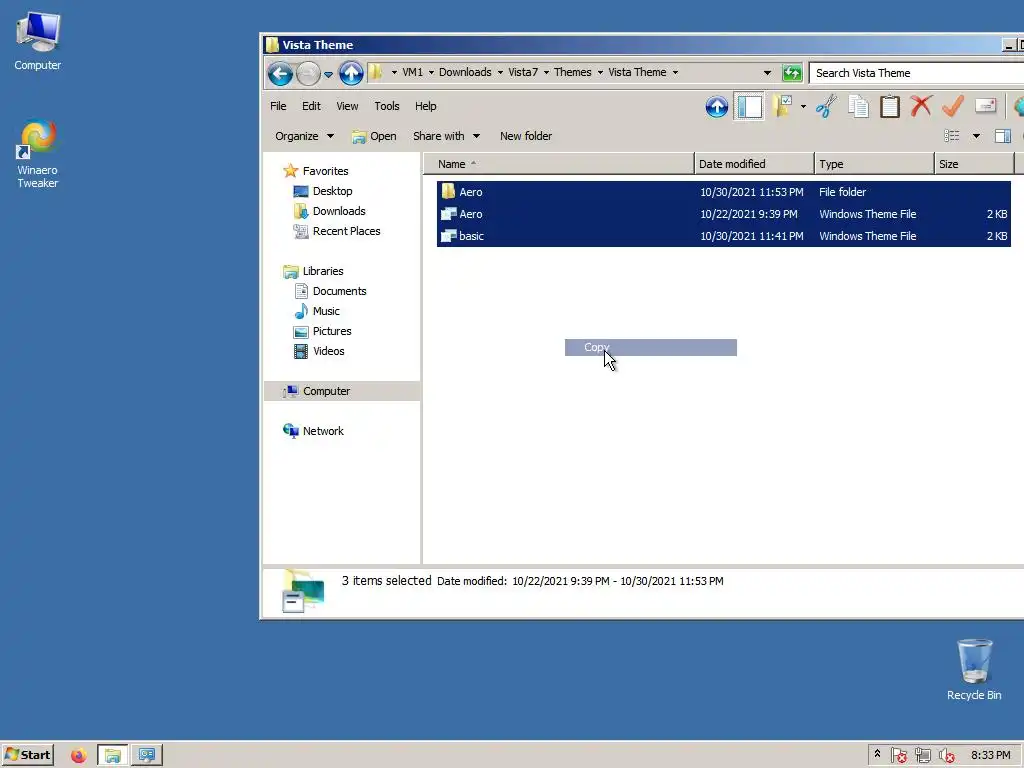The height and width of the screenshot is (768, 1024).
Task: Click the Search Vista Theme field
Action: tap(916, 72)
